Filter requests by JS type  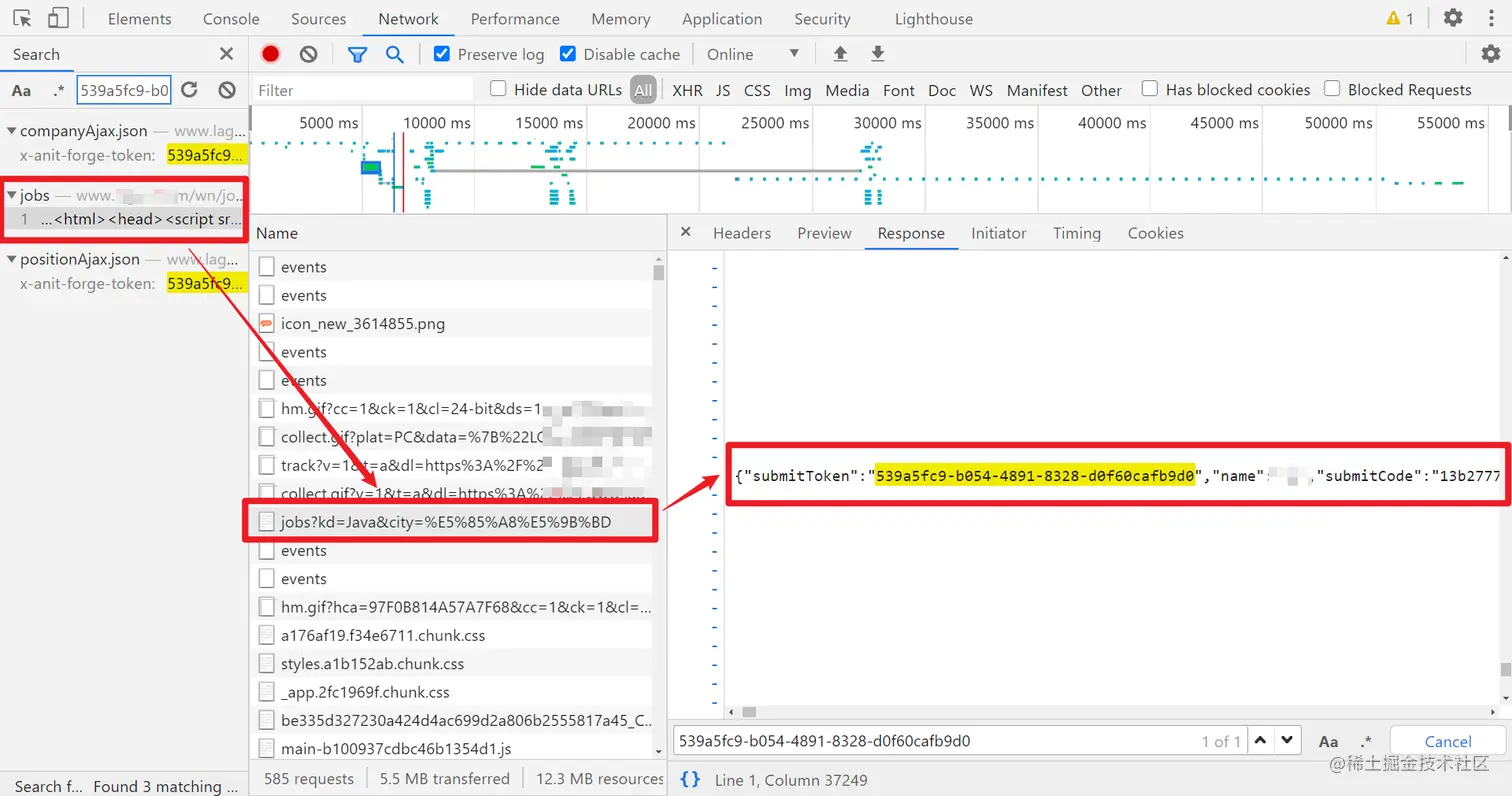(x=723, y=90)
